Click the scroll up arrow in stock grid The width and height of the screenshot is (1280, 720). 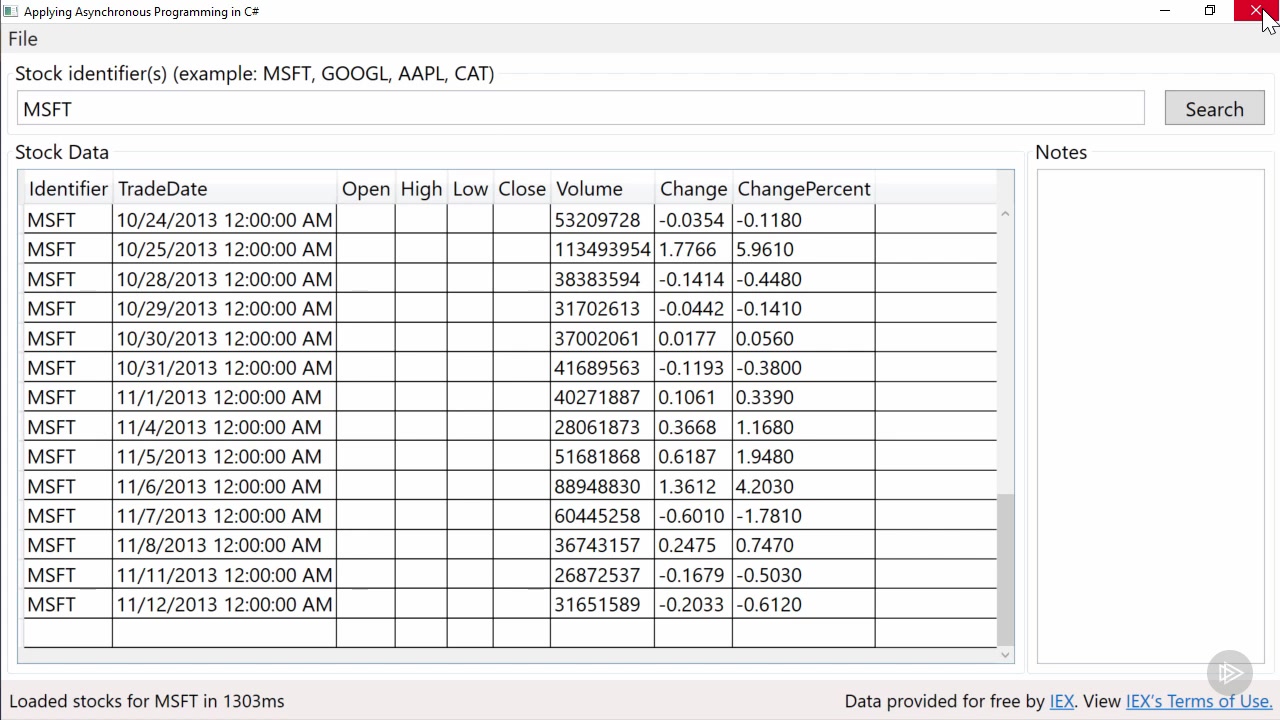point(1005,213)
